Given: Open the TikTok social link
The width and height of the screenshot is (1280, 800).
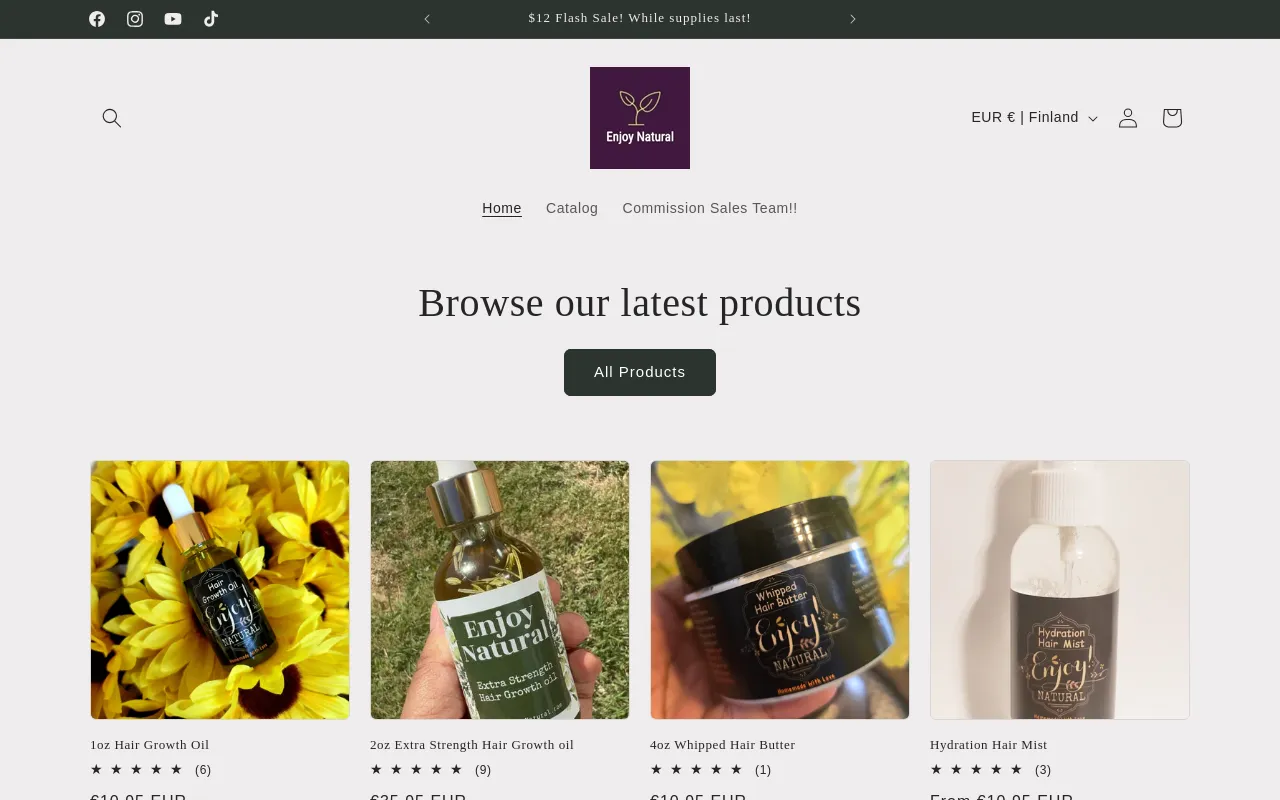Looking at the screenshot, I should click(x=211, y=19).
